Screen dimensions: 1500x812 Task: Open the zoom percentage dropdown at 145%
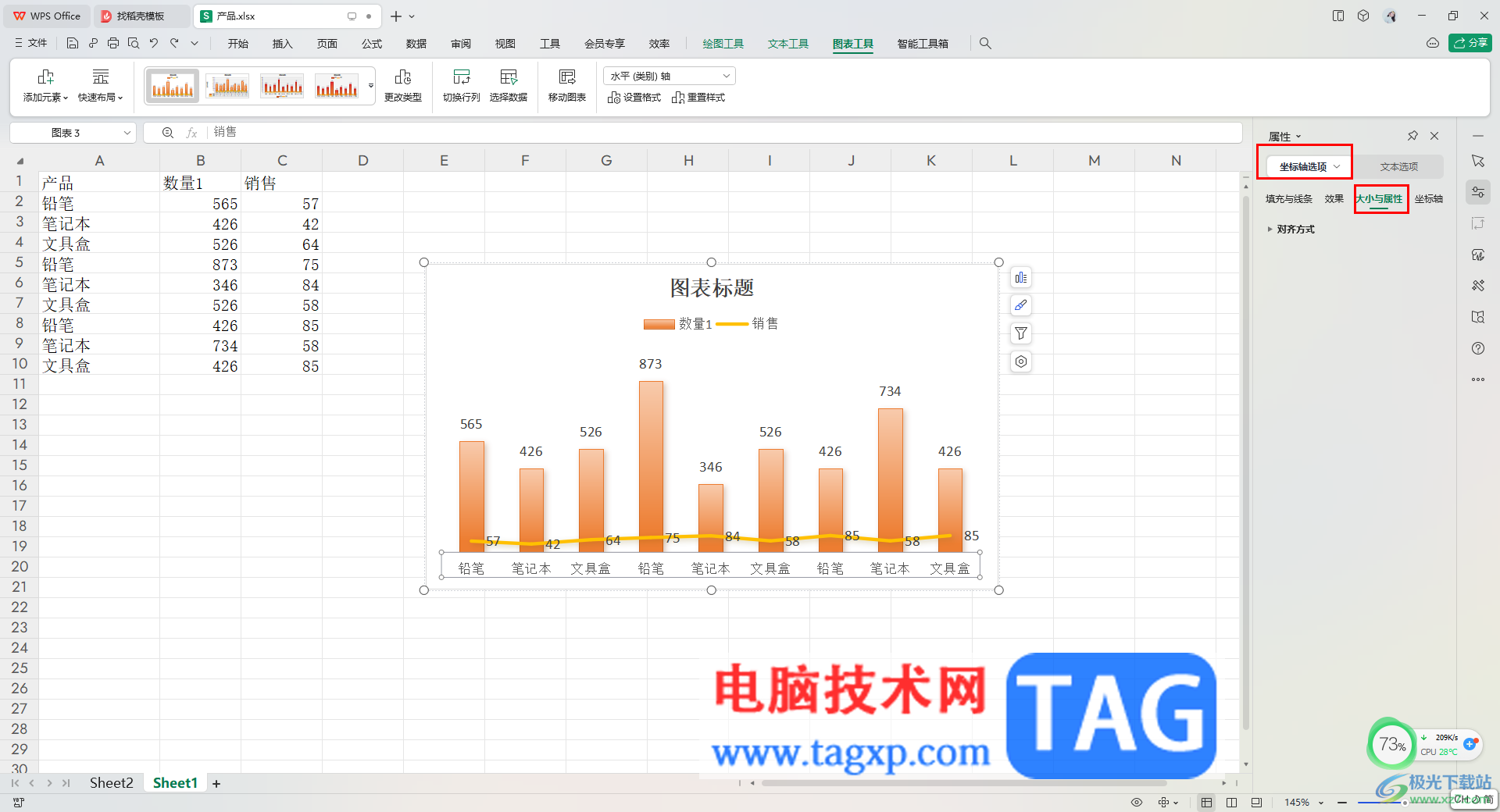click(1321, 802)
